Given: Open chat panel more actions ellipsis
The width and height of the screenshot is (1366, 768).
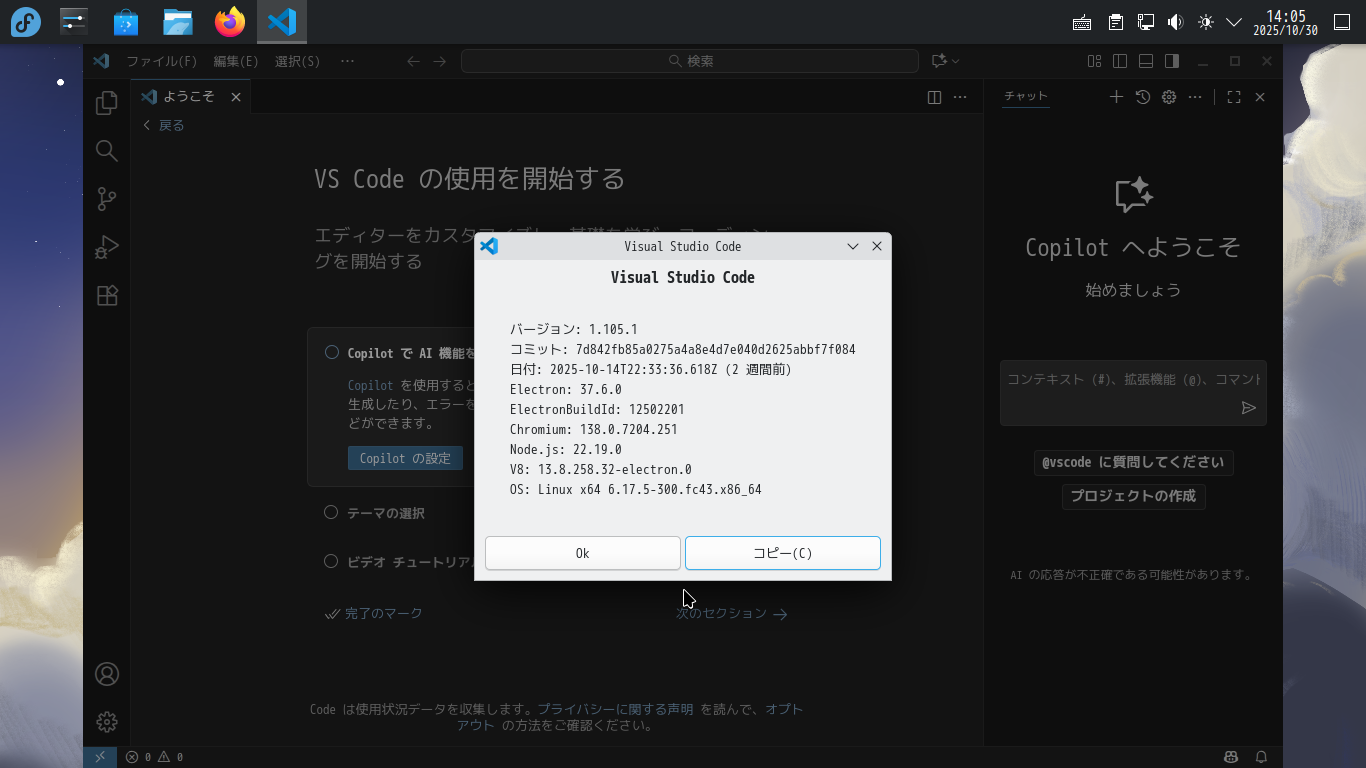Looking at the screenshot, I should [1195, 97].
